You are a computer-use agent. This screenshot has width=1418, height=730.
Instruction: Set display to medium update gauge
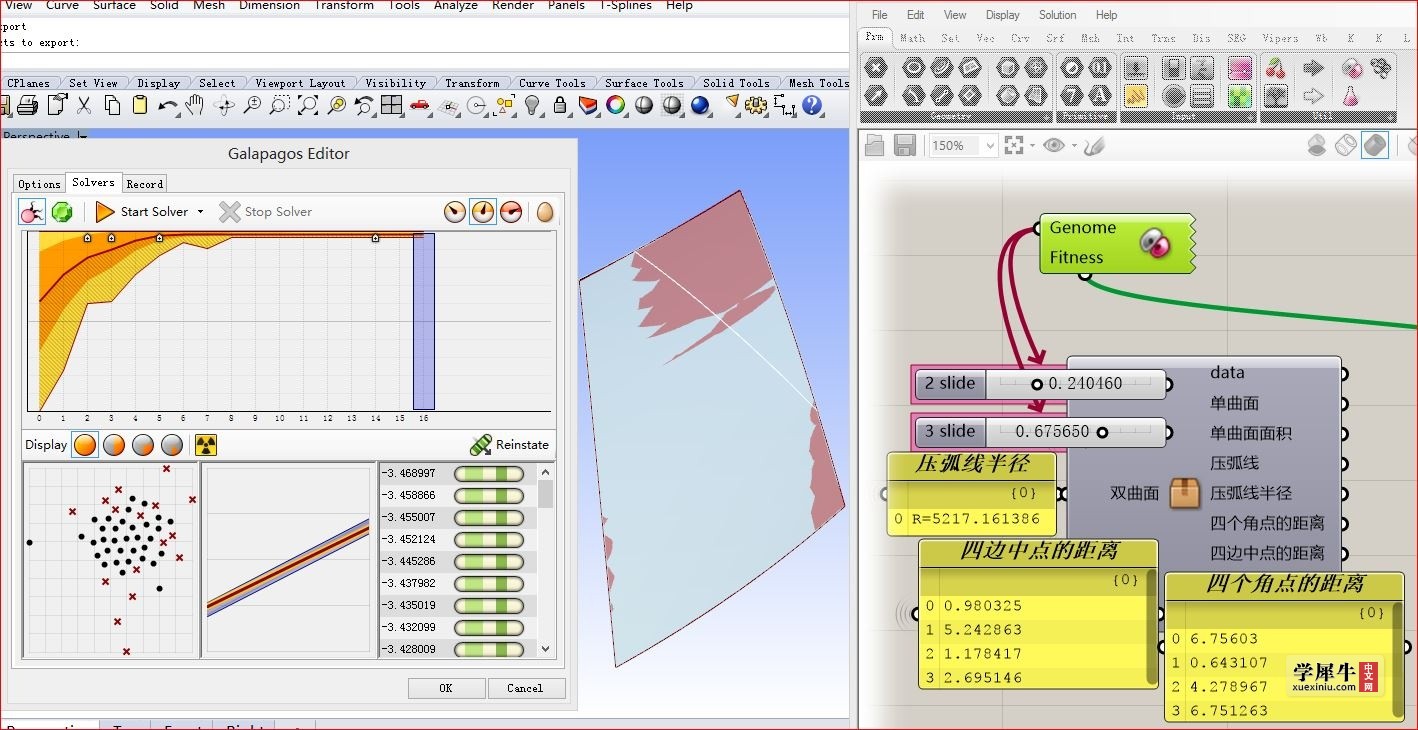coord(483,212)
